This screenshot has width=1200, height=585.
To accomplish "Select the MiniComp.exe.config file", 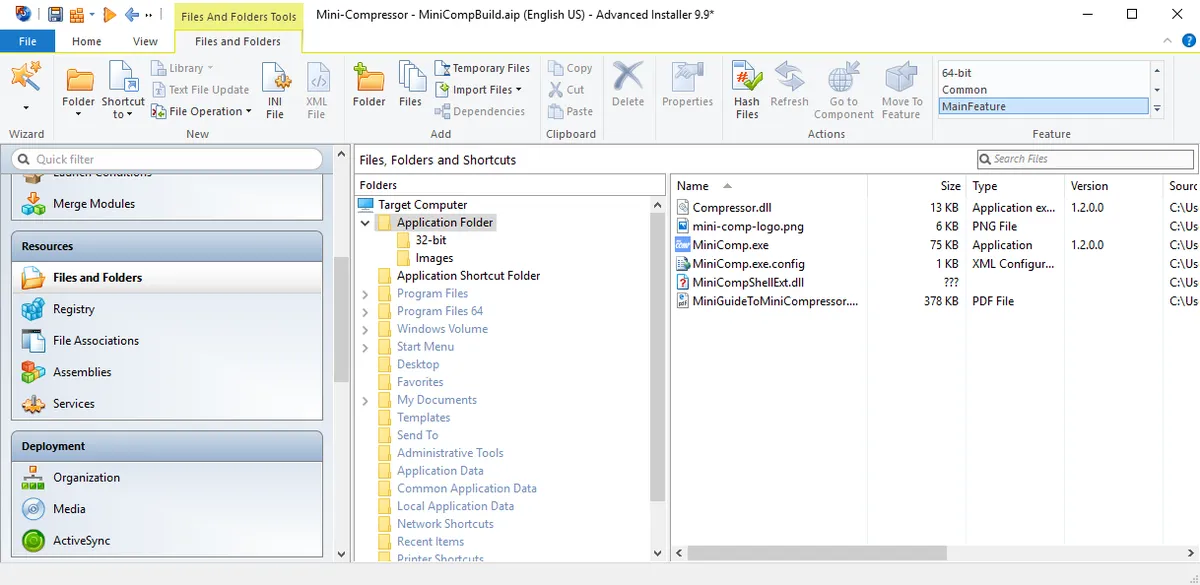I will pyautogui.click(x=740, y=264).
